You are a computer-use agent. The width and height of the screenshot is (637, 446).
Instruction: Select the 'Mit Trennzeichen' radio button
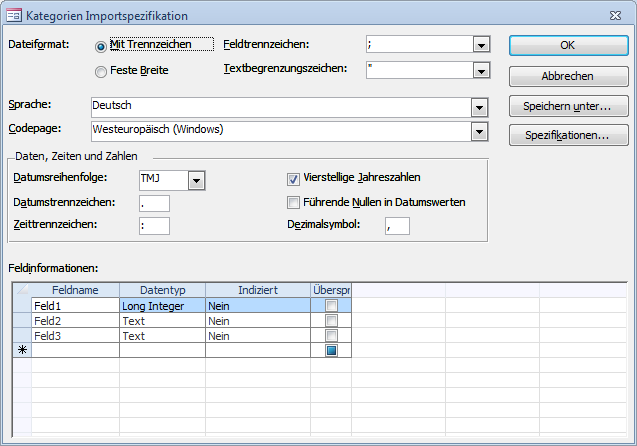point(101,46)
